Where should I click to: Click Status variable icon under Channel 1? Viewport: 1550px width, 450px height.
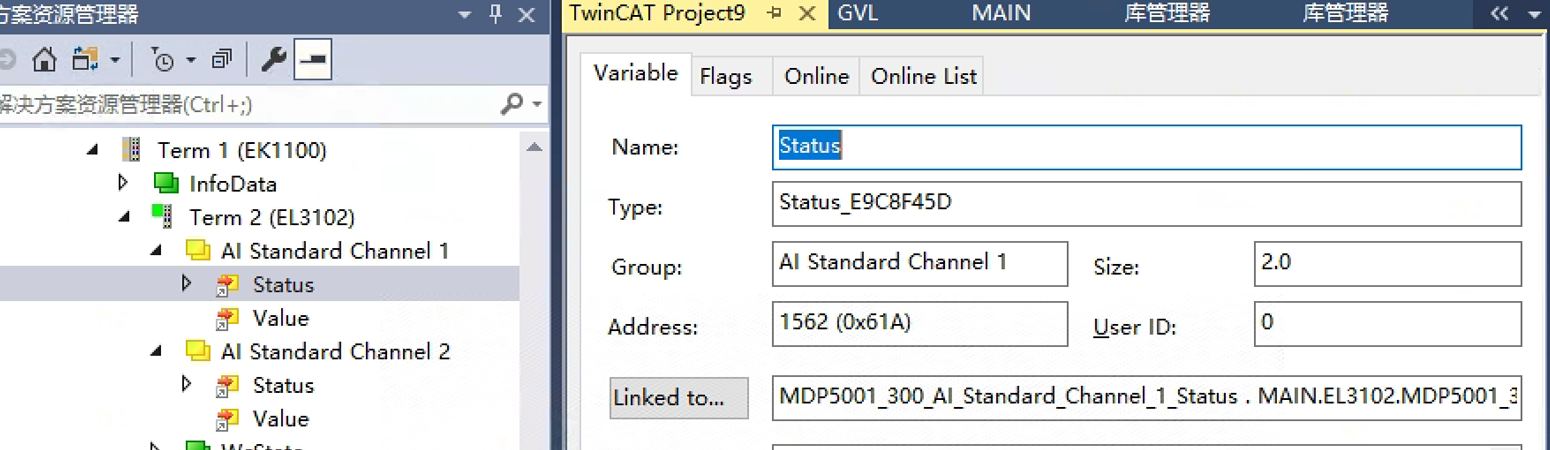[228, 285]
